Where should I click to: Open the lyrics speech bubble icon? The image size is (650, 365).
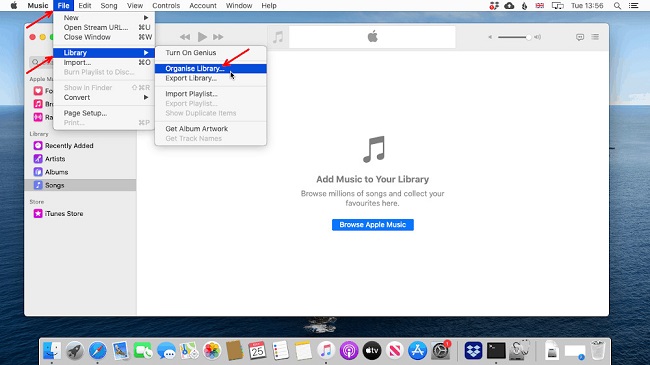580,37
